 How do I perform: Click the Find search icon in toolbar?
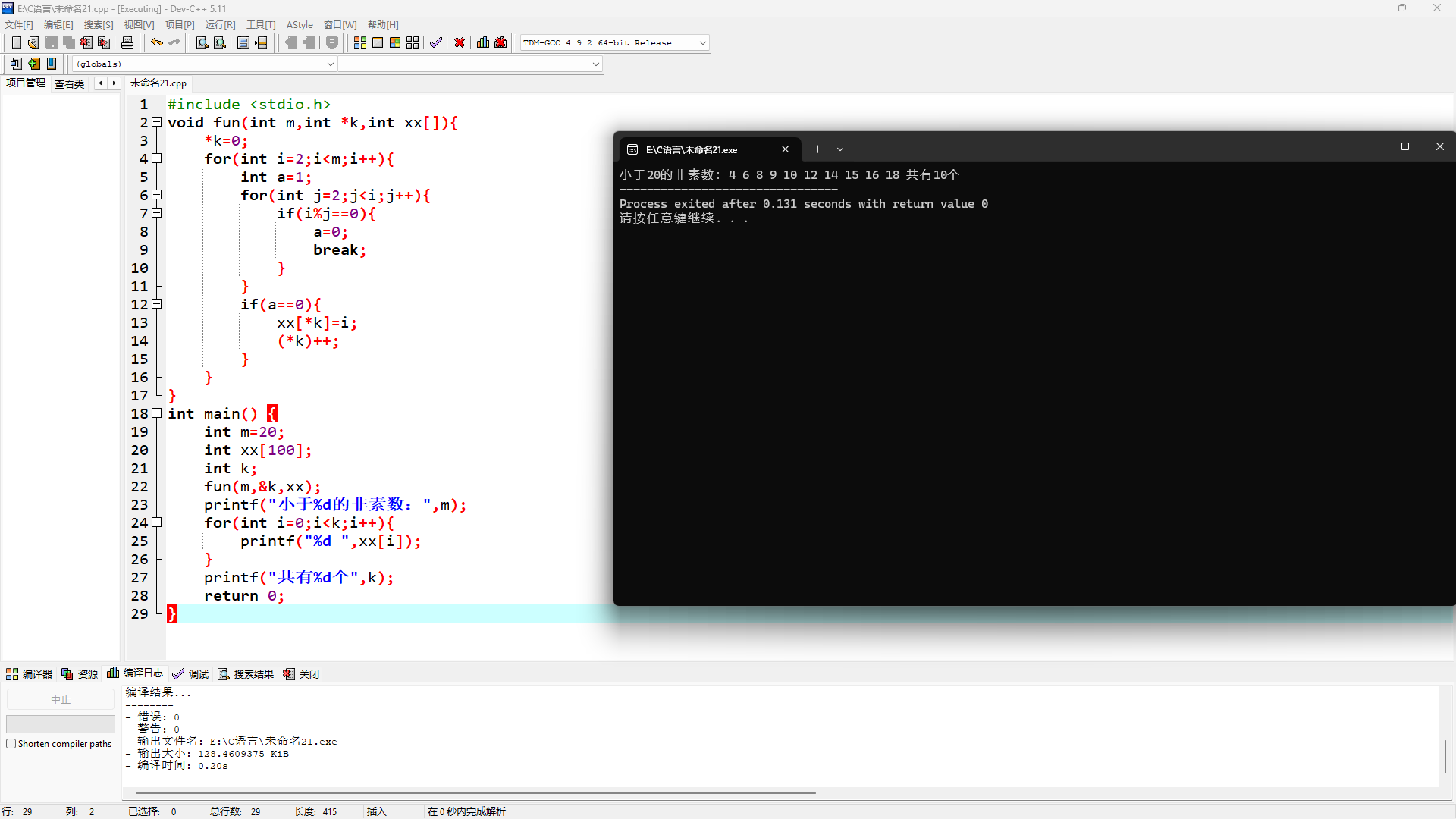pos(202,42)
